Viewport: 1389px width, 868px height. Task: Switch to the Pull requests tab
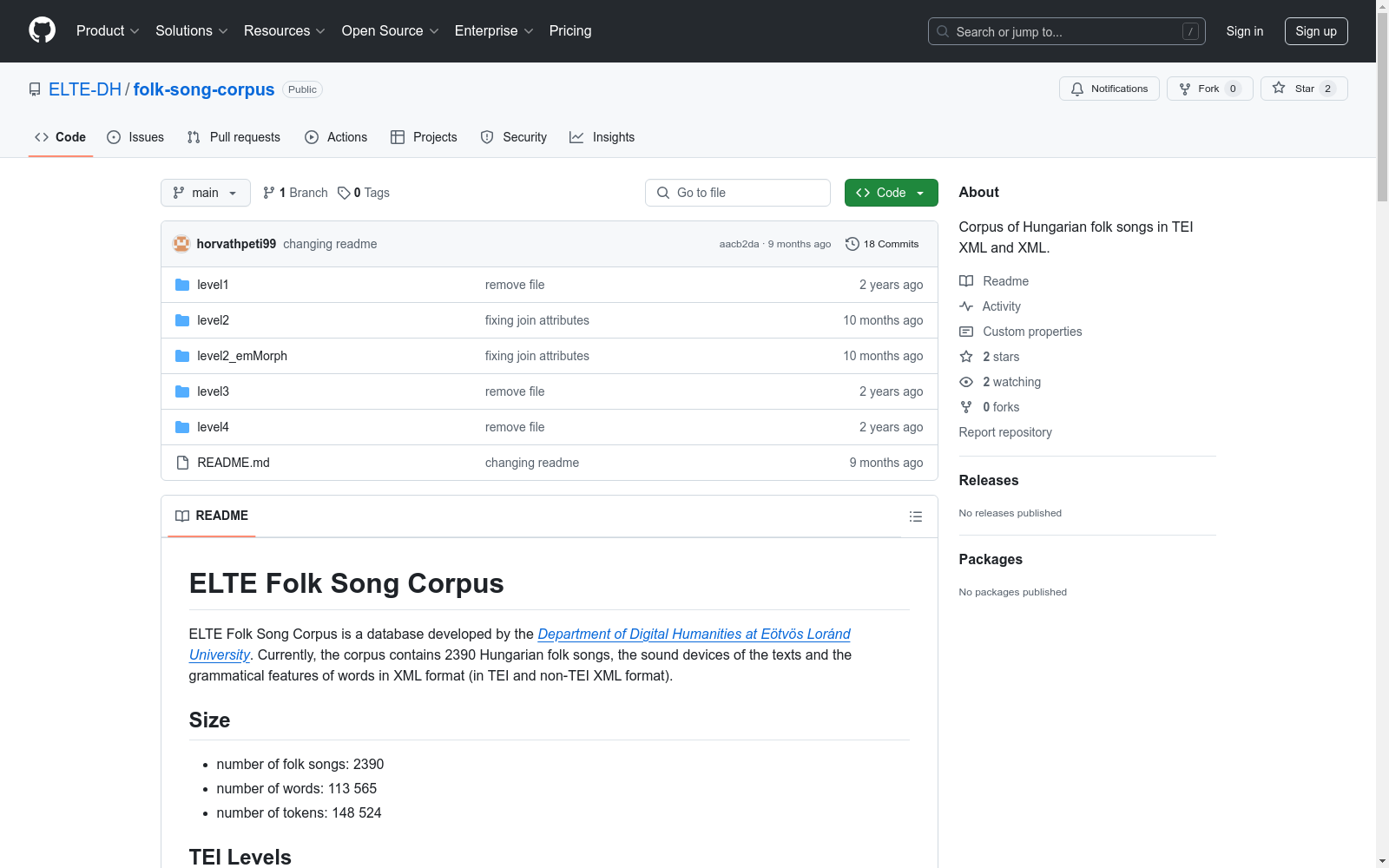234,137
